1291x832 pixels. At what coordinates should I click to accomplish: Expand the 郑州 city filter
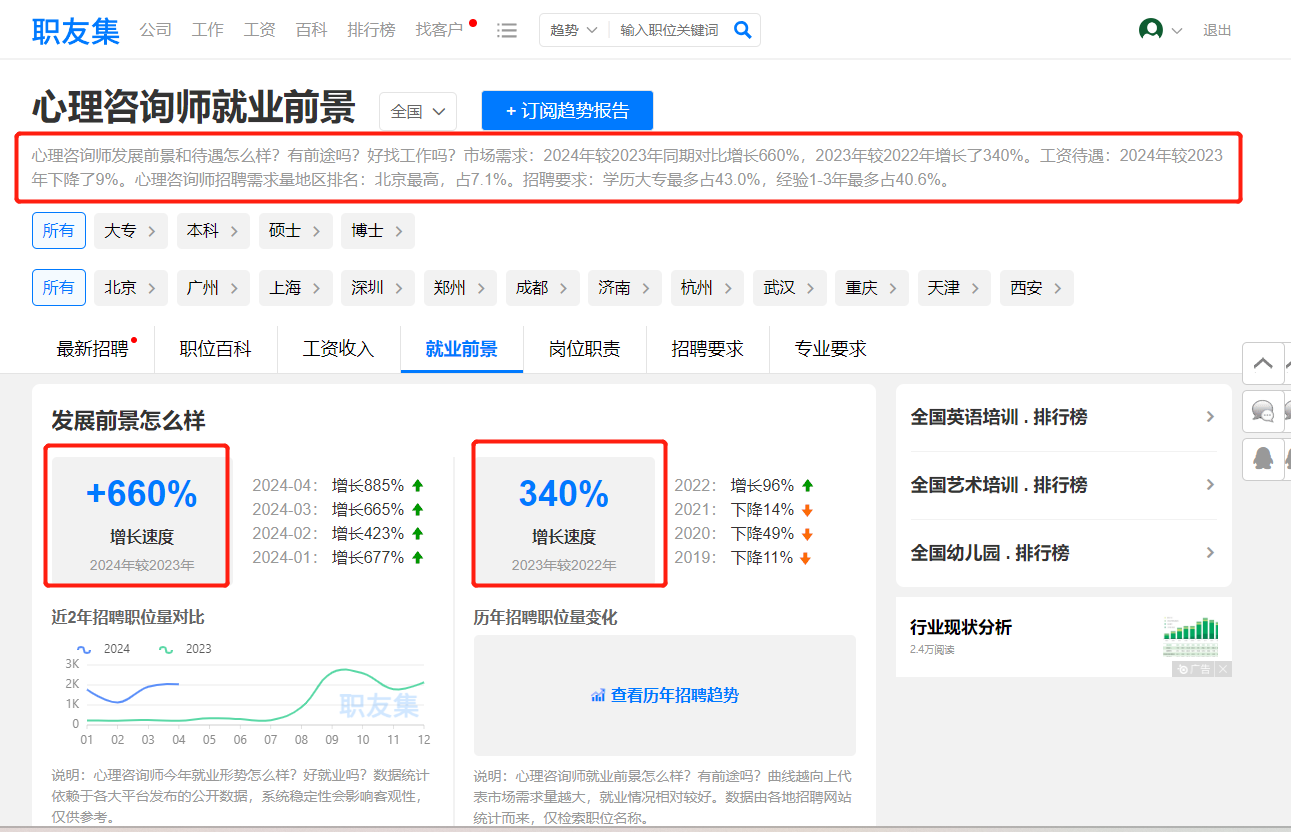pyautogui.click(x=459, y=288)
